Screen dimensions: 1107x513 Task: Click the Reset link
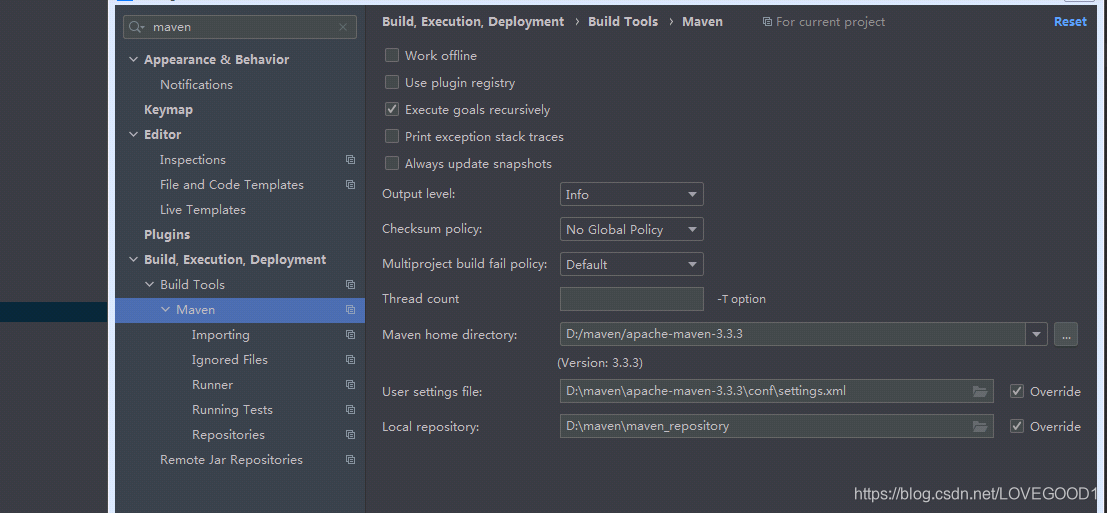[1070, 22]
